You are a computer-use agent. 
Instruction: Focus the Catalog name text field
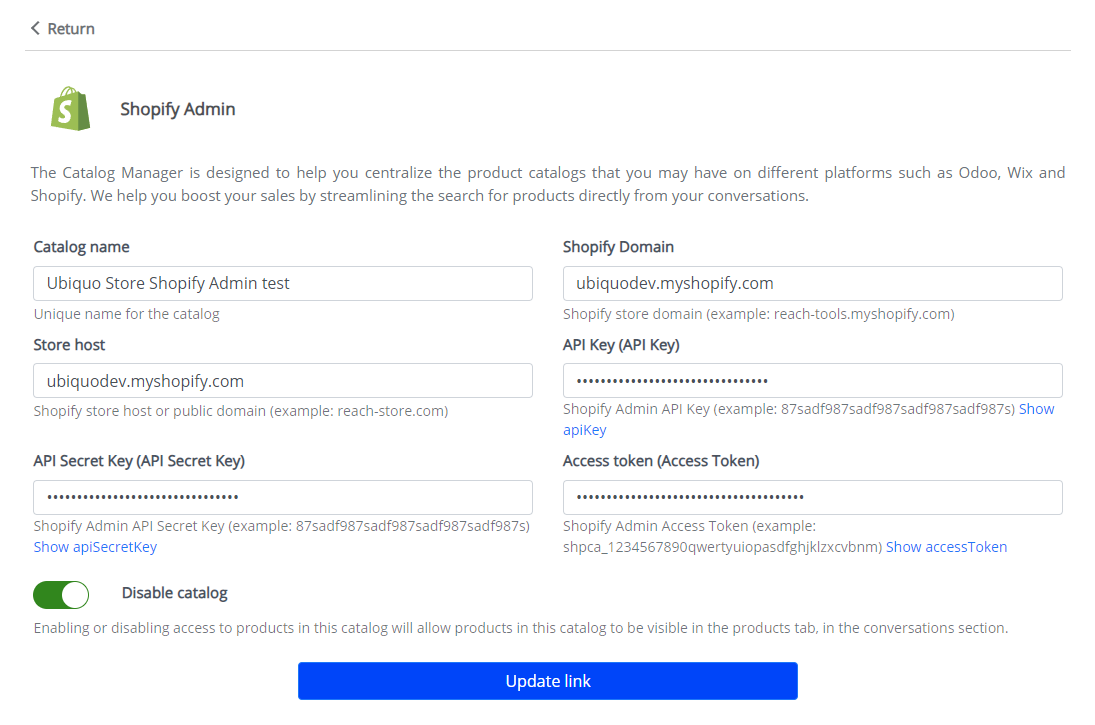[283, 283]
